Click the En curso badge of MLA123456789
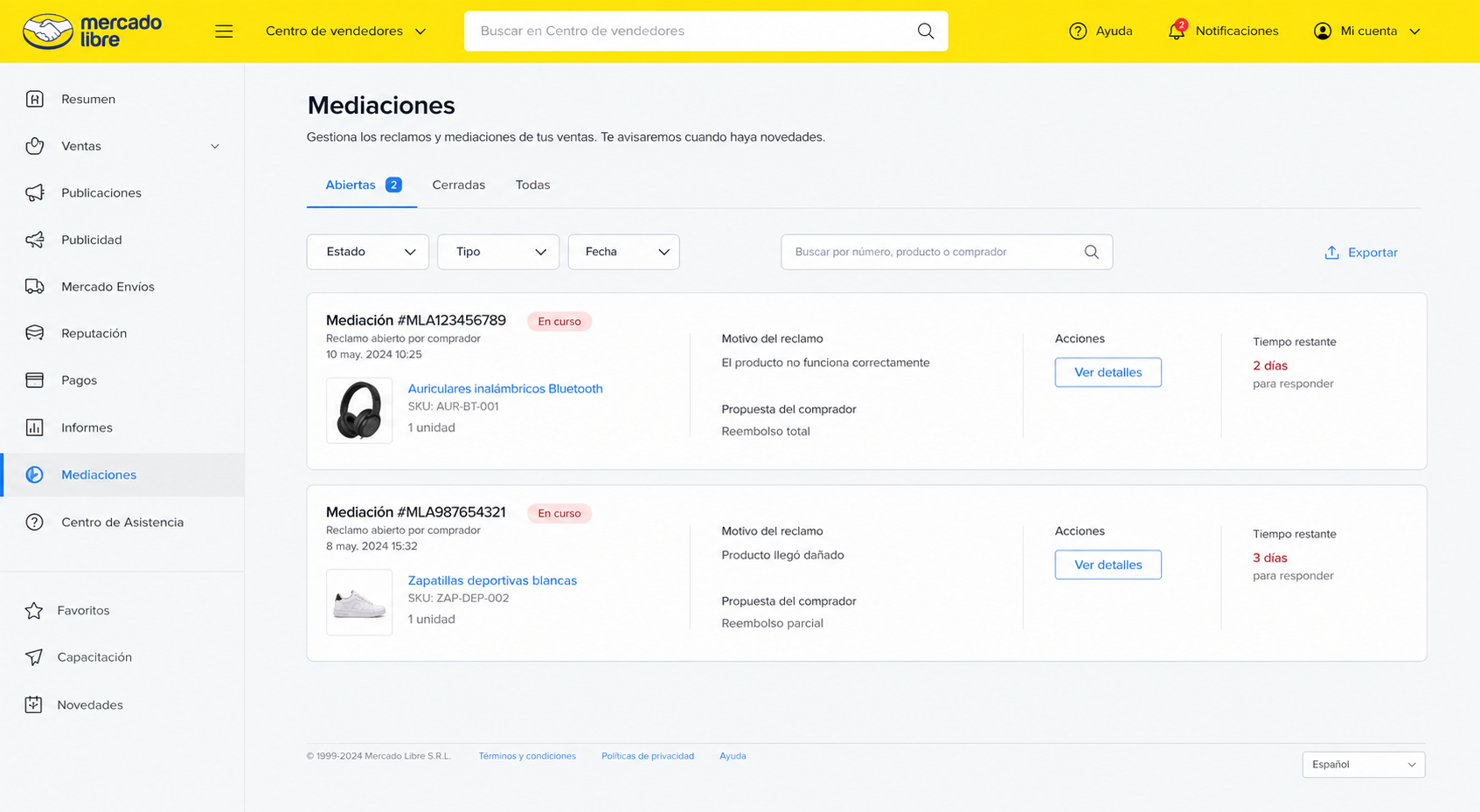This screenshot has width=1480, height=812. coord(559,322)
